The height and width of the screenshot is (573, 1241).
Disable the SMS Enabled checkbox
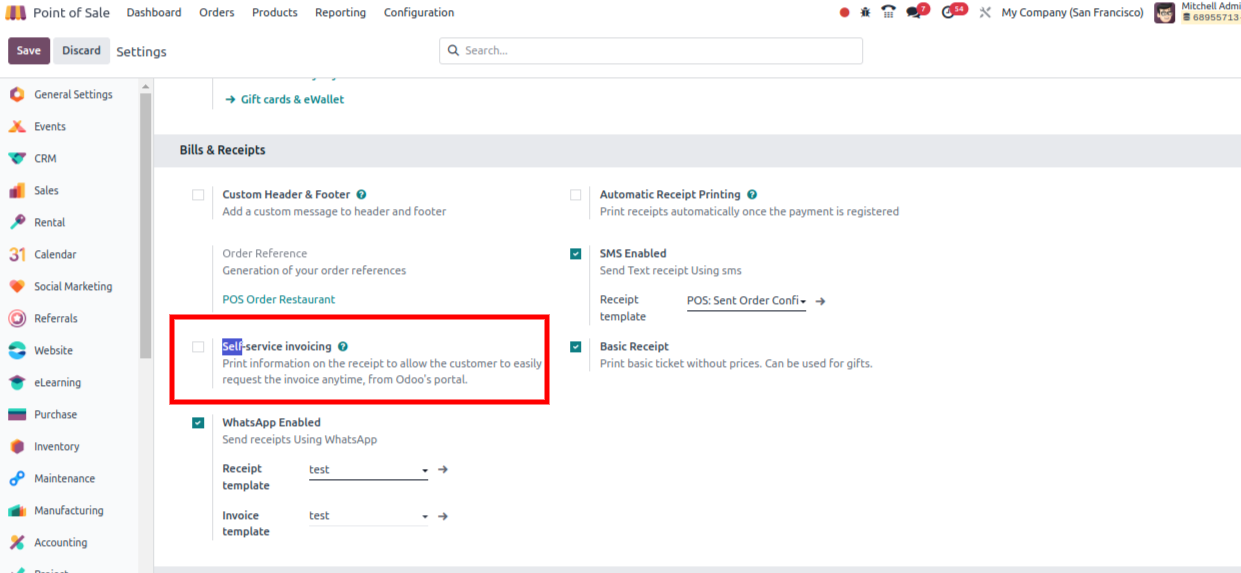576,254
